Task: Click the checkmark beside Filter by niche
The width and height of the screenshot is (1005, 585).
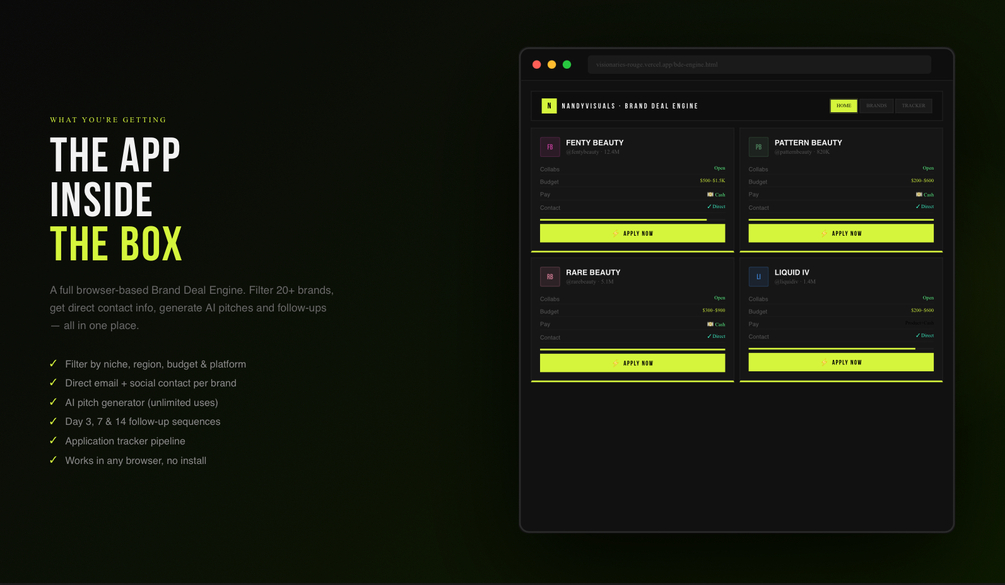Action: coord(53,363)
